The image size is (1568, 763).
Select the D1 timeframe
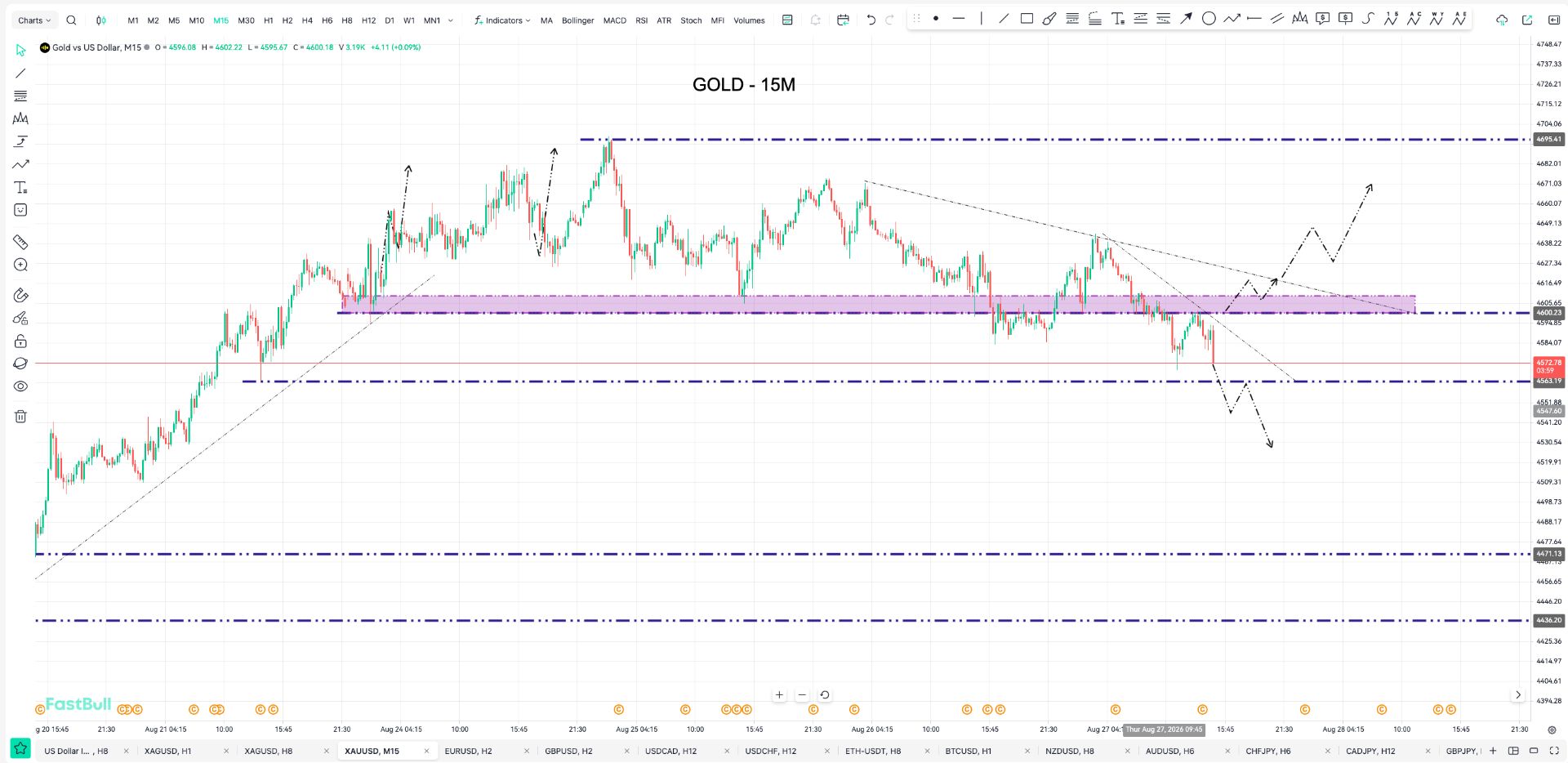tap(390, 20)
